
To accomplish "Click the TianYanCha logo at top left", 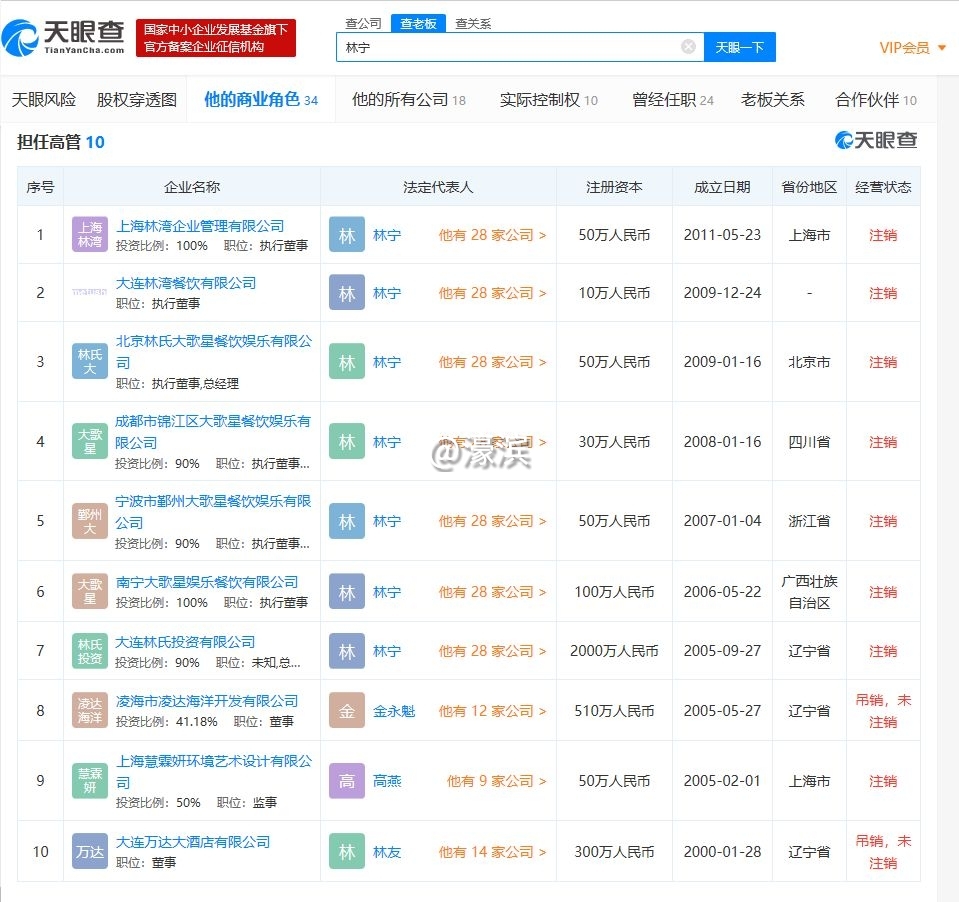I will tap(64, 37).
